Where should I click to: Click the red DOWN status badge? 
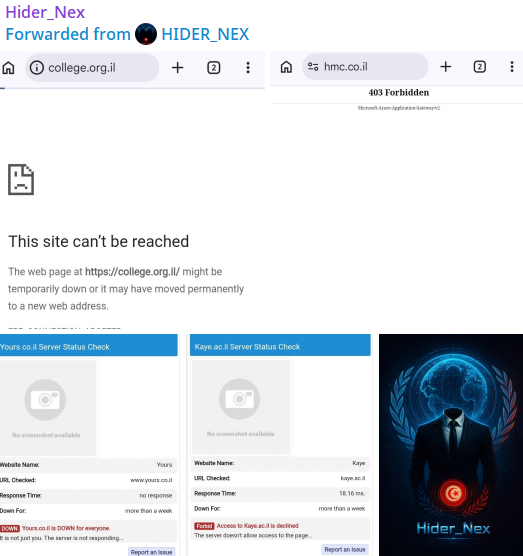point(10,528)
